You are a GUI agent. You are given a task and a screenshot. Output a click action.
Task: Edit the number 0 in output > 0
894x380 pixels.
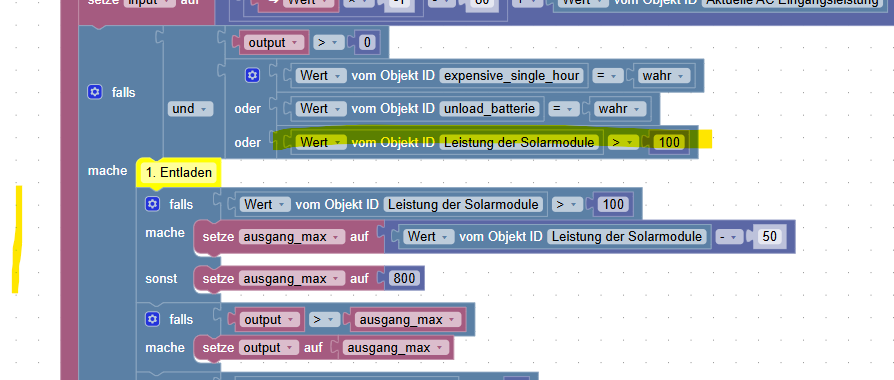click(367, 42)
